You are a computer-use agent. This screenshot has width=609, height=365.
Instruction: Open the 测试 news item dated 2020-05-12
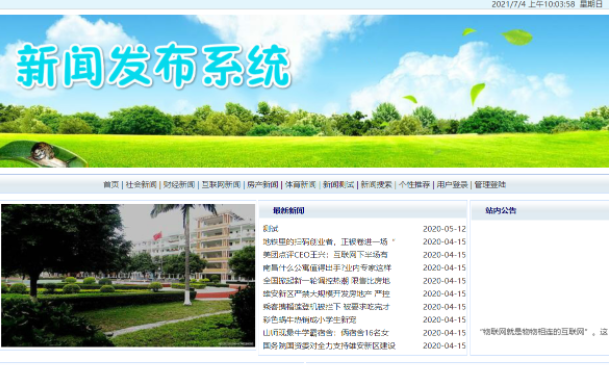(x=271, y=229)
